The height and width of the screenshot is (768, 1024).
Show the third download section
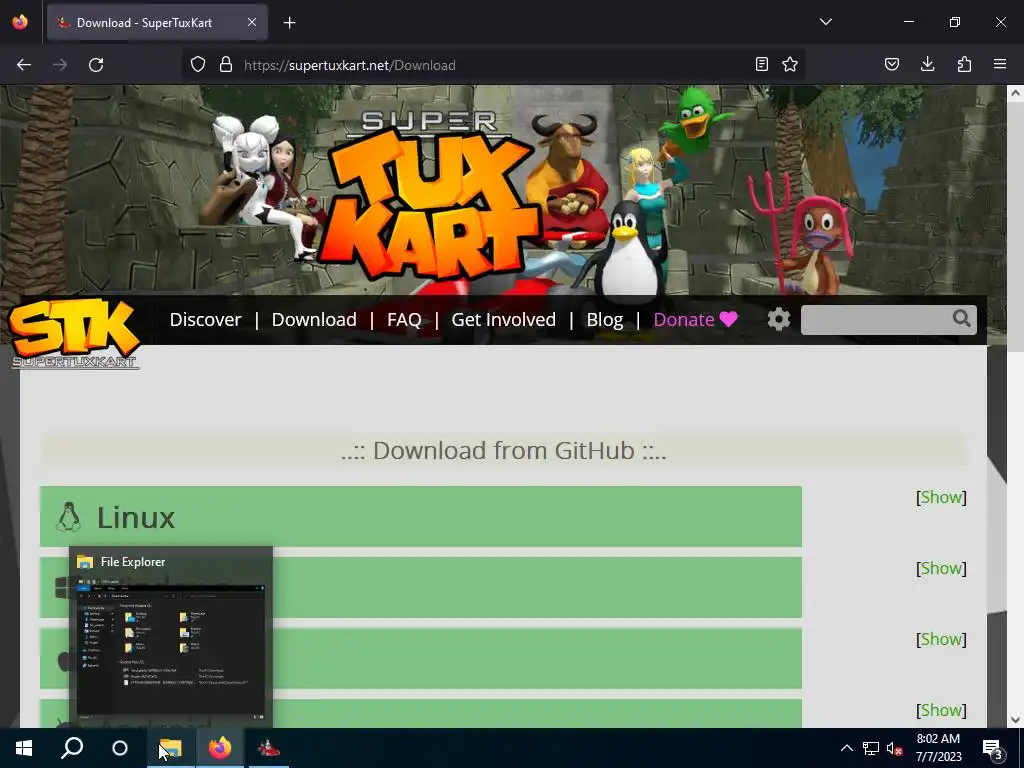click(941, 639)
